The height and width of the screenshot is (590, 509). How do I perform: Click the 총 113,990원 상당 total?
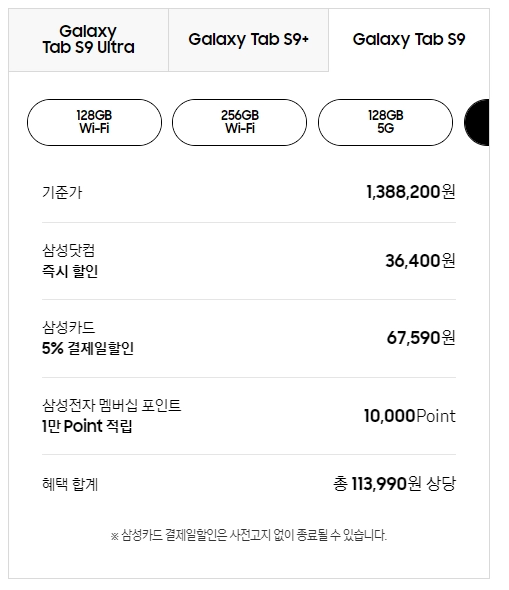pos(394,484)
